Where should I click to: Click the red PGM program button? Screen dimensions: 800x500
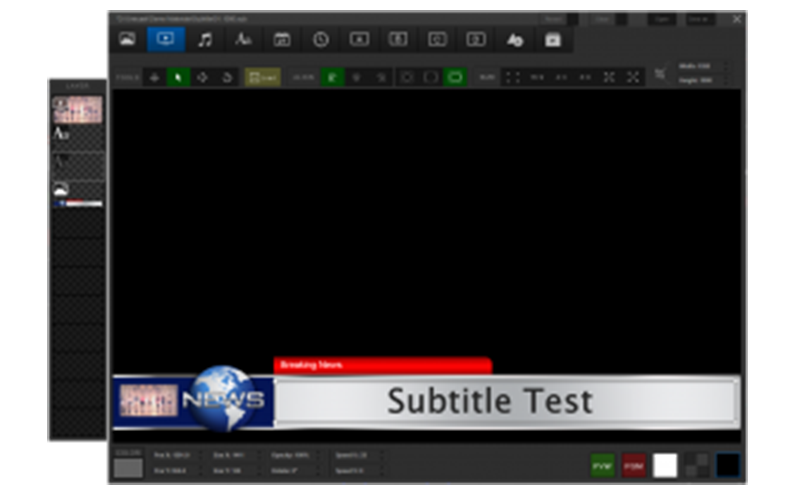[634, 465]
